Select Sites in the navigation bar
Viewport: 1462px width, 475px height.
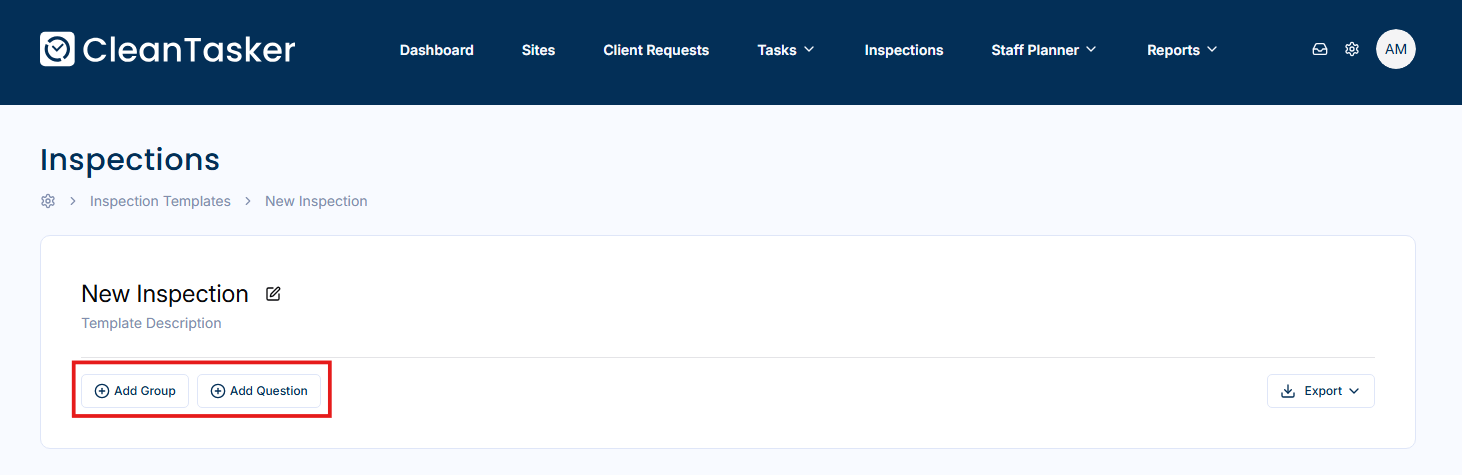click(x=538, y=50)
